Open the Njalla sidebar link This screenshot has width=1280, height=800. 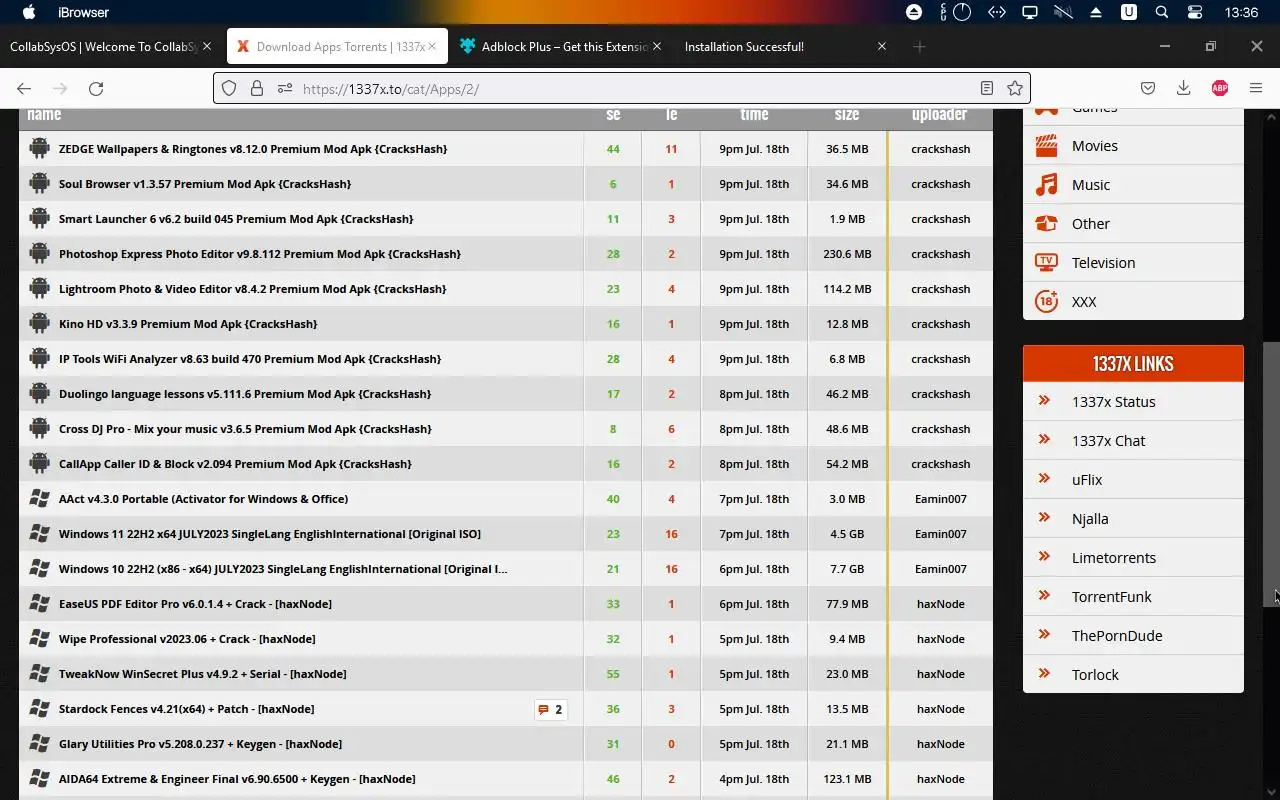pyautogui.click(x=1090, y=519)
